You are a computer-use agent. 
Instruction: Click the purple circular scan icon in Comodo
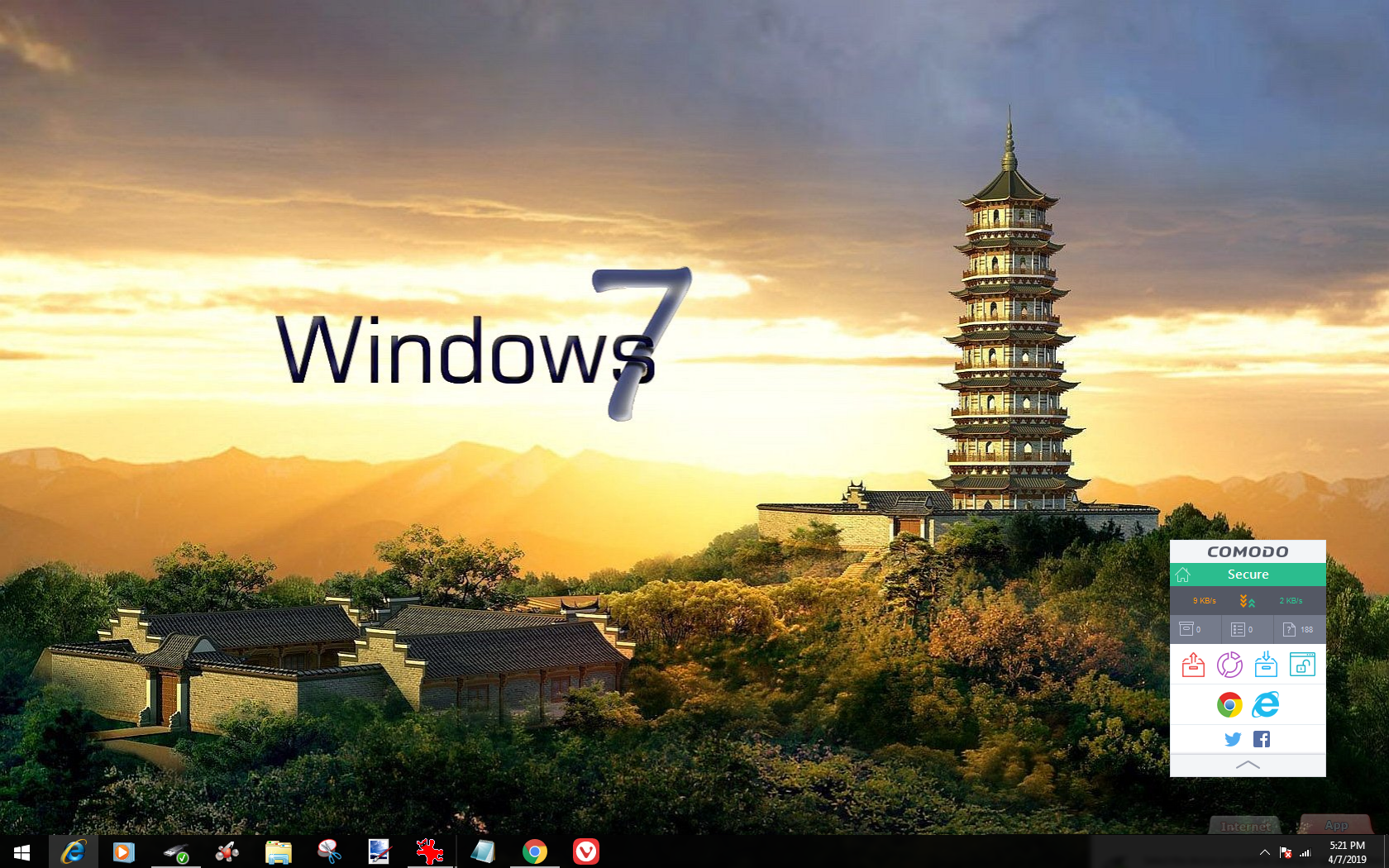(1229, 665)
